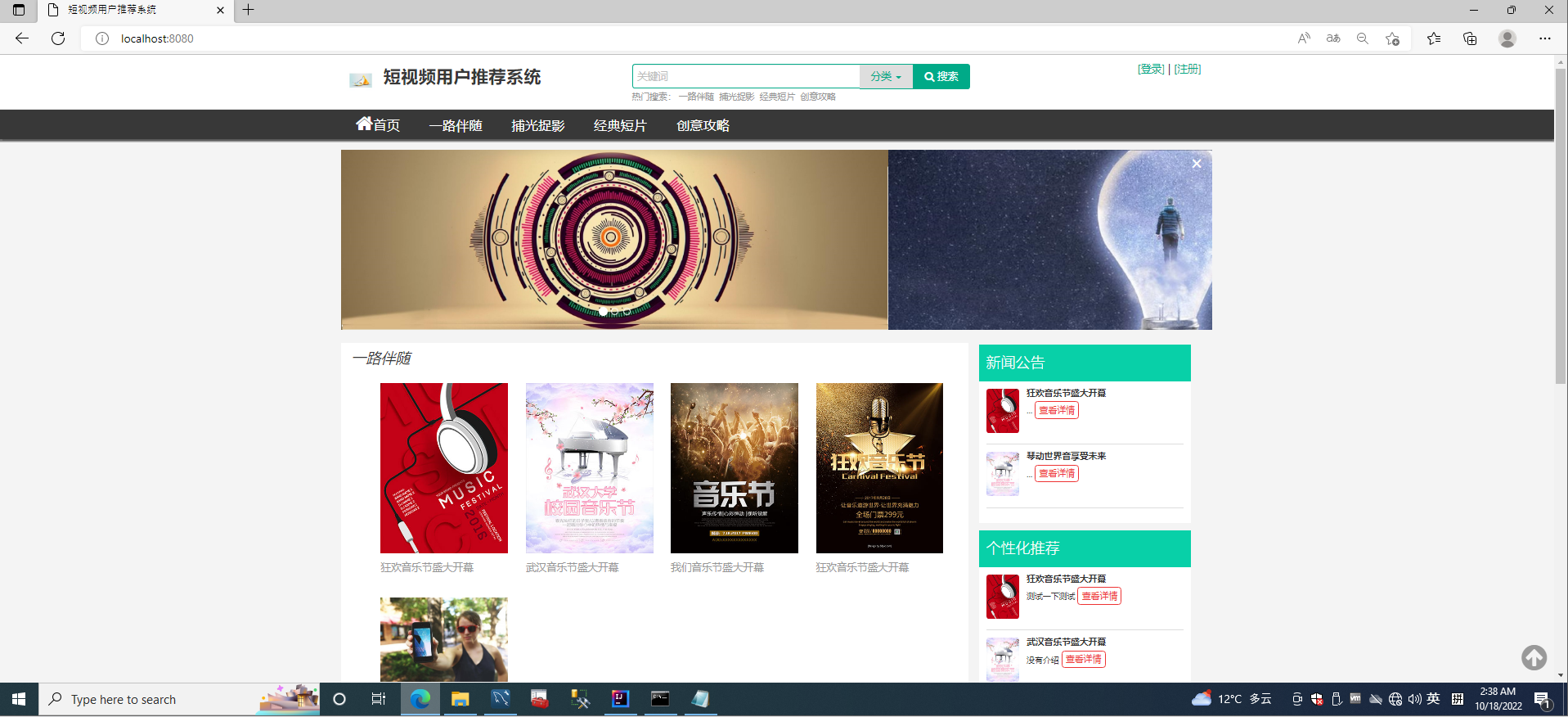This screenshot has height=717, width=1568.
Task: Open the notification center icon
Action: point(1543,699)
